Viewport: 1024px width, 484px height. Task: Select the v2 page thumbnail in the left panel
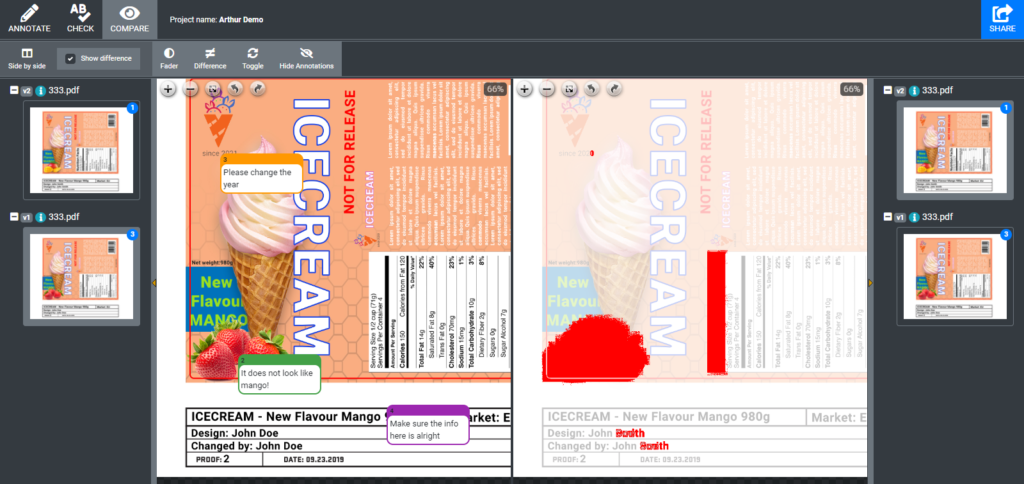[x=82, y=150]
